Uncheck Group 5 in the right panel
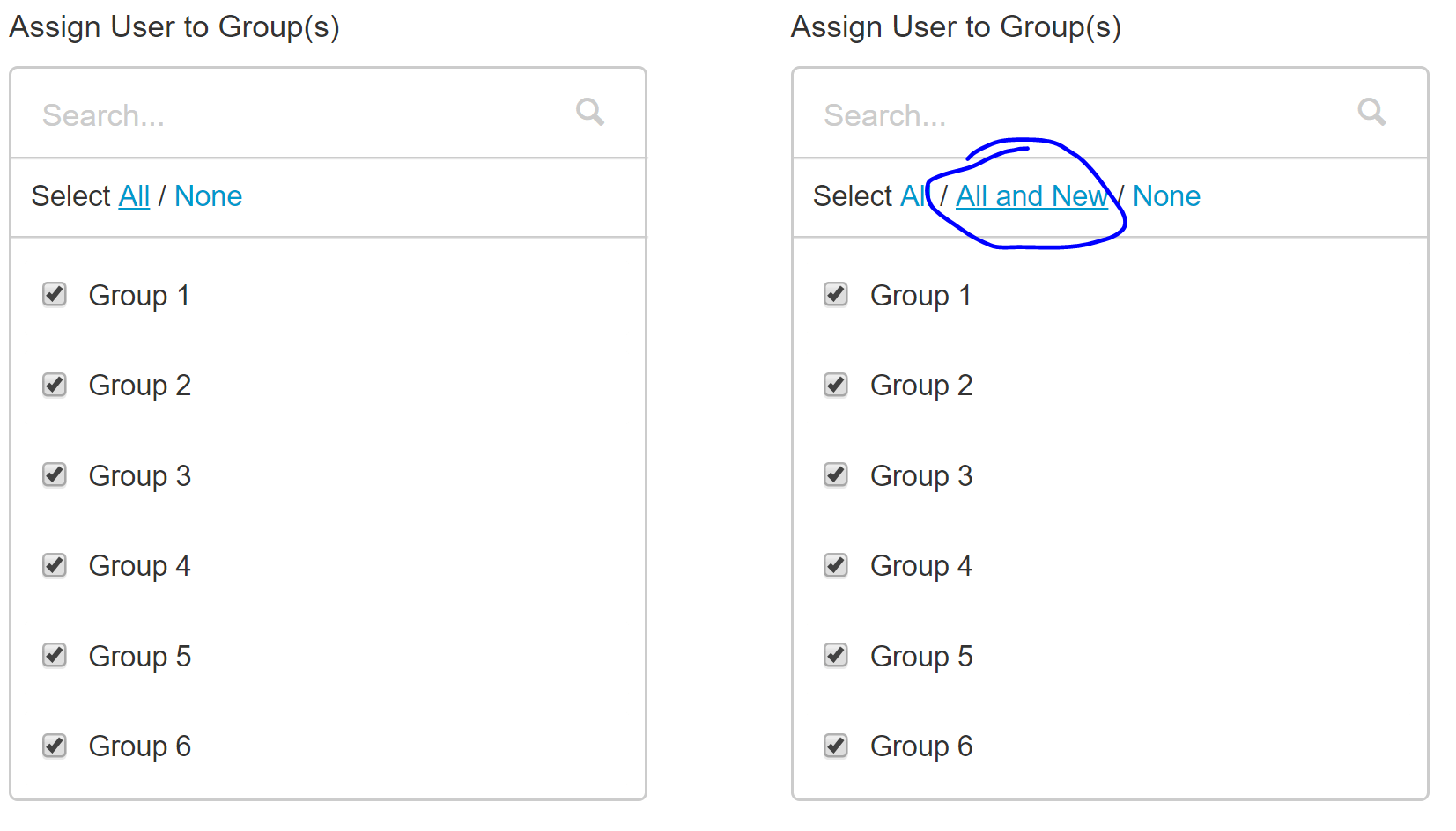This screenshot has height=831, width=1456. click(x=836, y=656)
